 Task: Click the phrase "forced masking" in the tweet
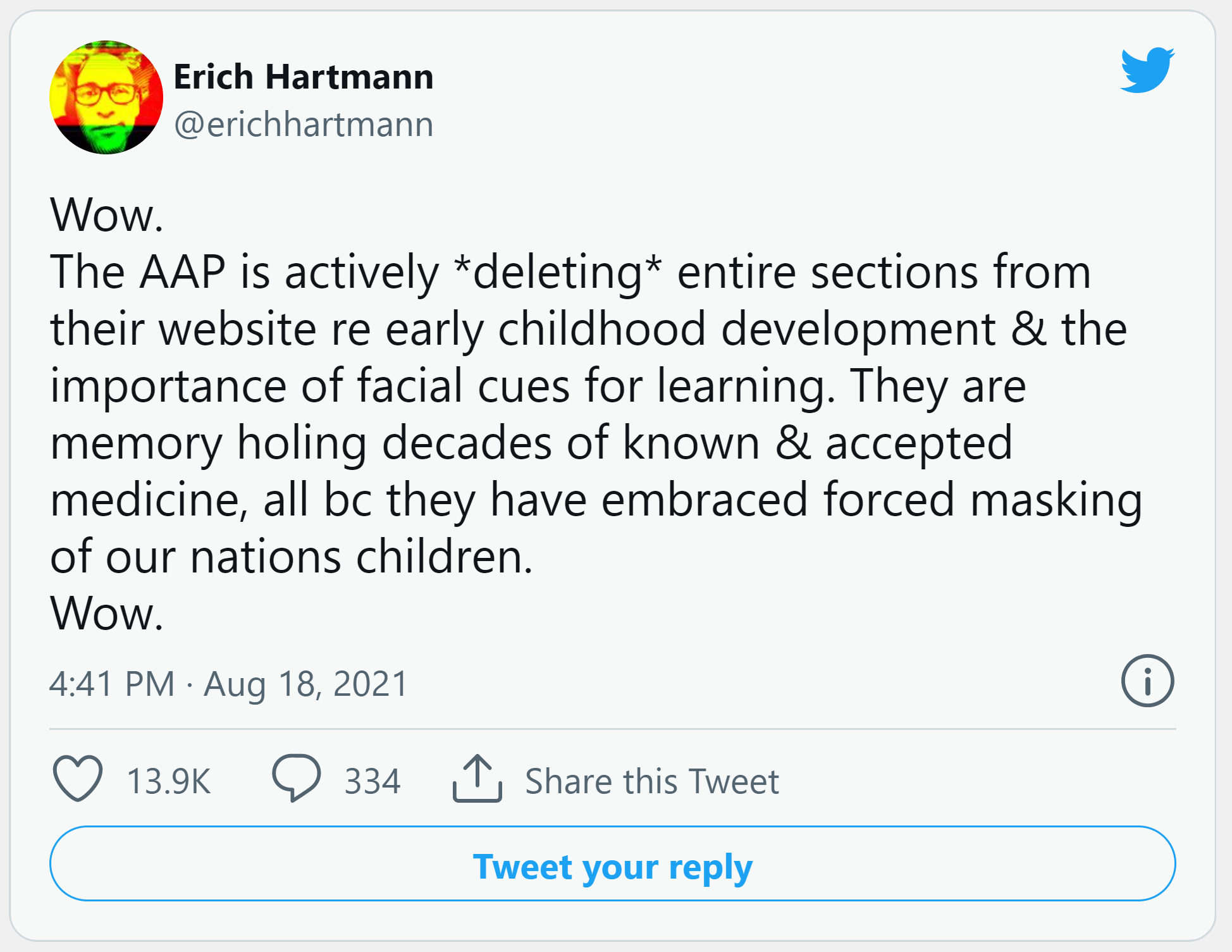(x=982, y=500)
